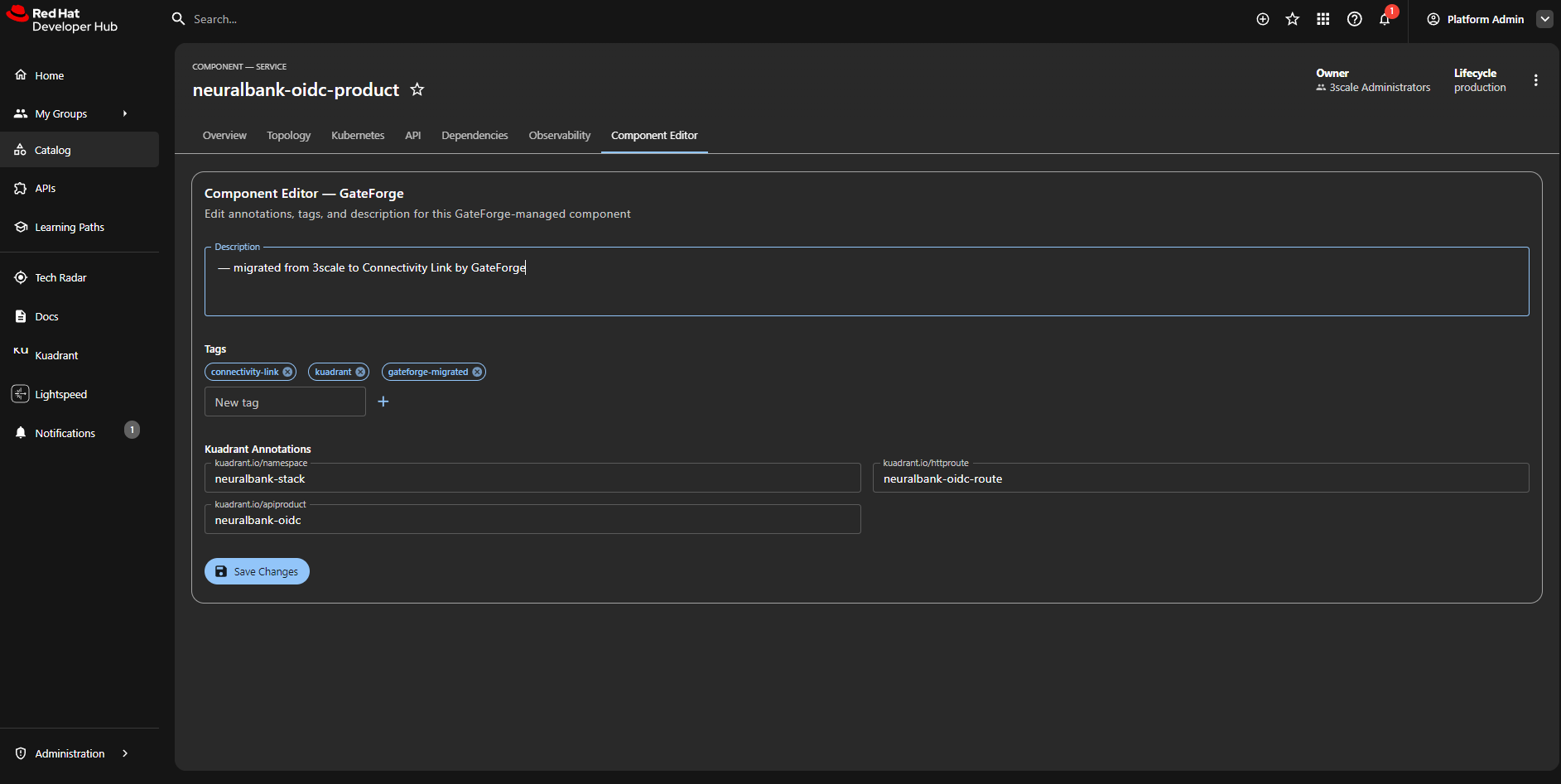The width and height of the screenshot is (1561, 784).
Task: Click the Kuadrant KU icon
Action: 21,351
